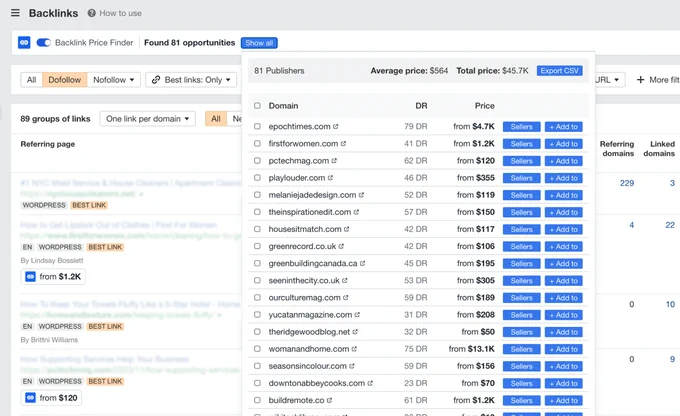
Task: Check the epochtimes.com row checkbox
Action: (257, 126)
